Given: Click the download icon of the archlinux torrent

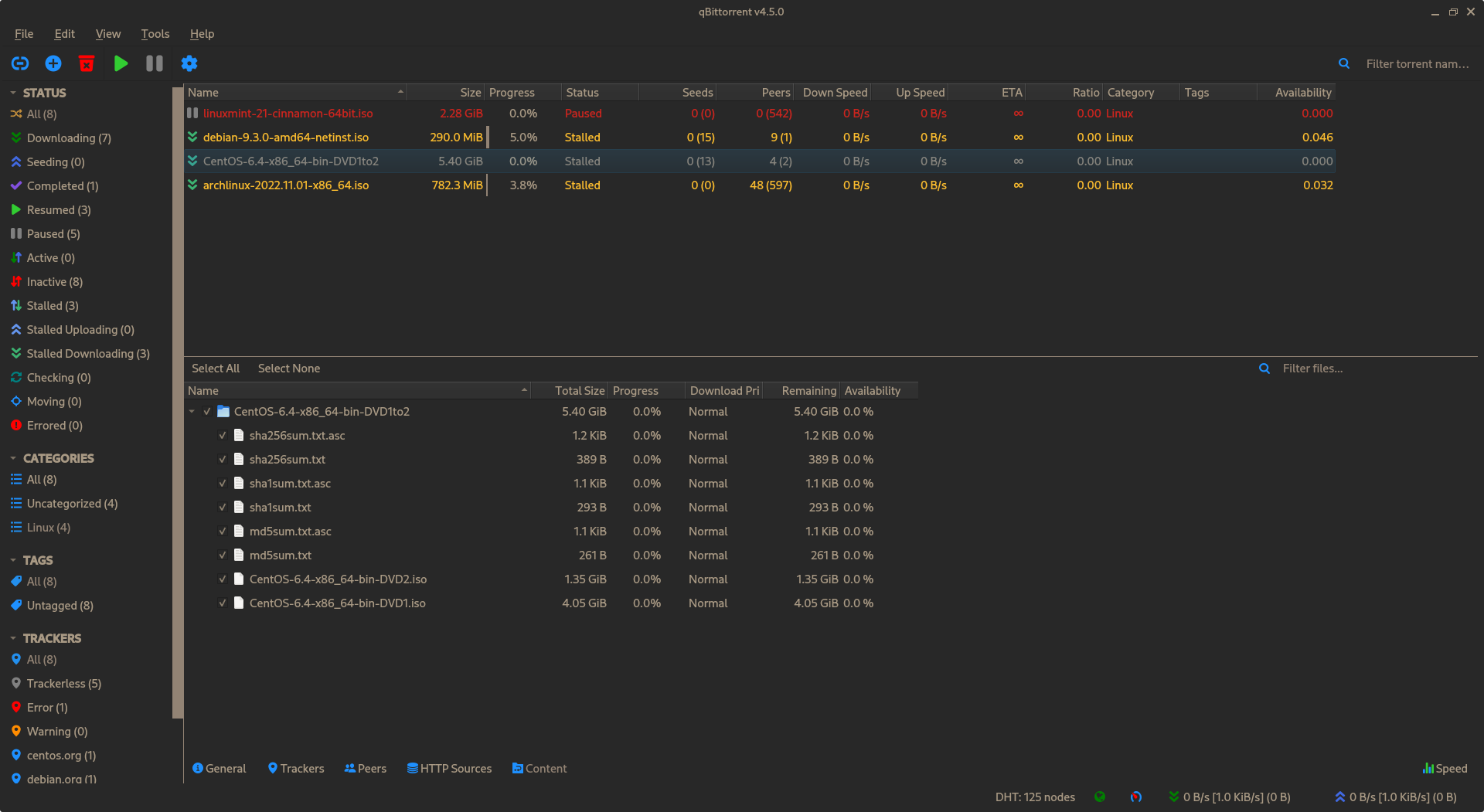Looking at the screenshot, I should pos(192,185).
